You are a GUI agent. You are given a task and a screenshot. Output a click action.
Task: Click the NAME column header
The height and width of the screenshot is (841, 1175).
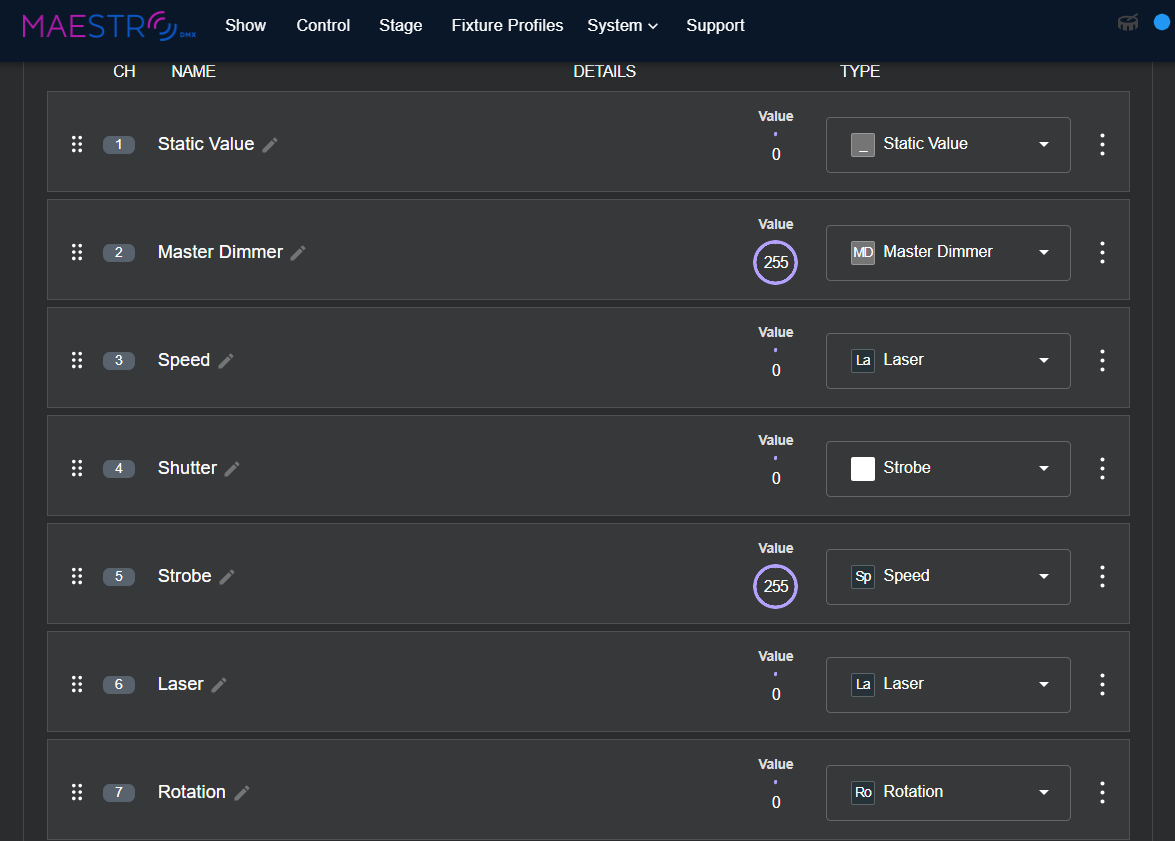[193, 71]
